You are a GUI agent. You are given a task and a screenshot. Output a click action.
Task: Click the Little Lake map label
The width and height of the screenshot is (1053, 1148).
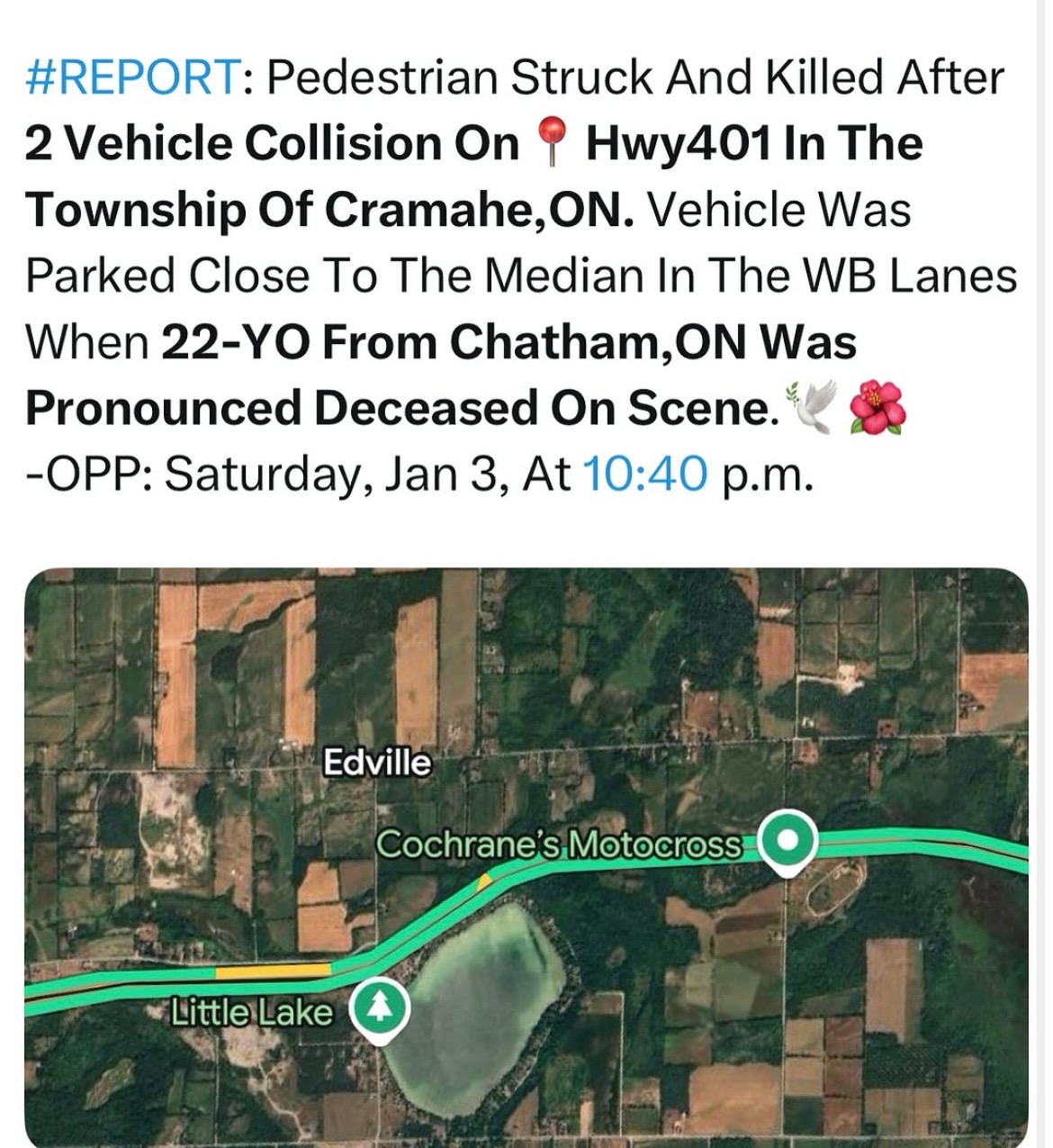(252, 1012)
